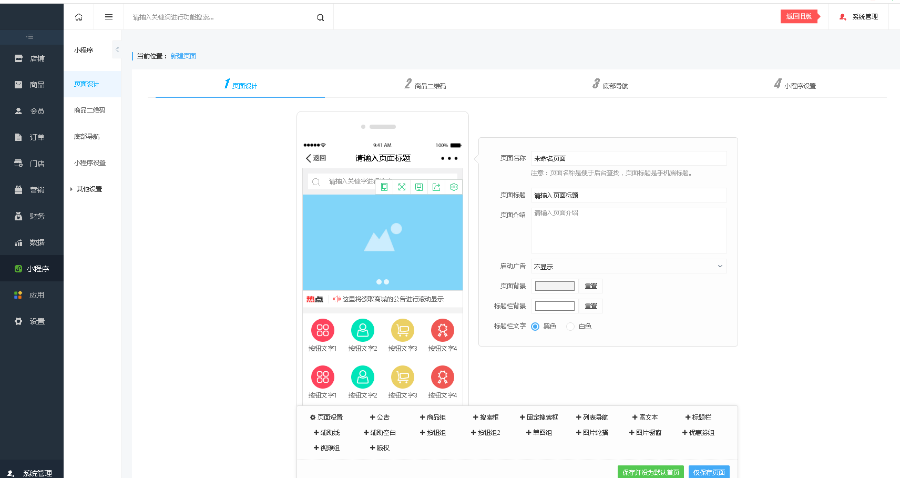Open the page background color swatch
Image resolution: width=900 pixels, height=478 pixels.
554,286
